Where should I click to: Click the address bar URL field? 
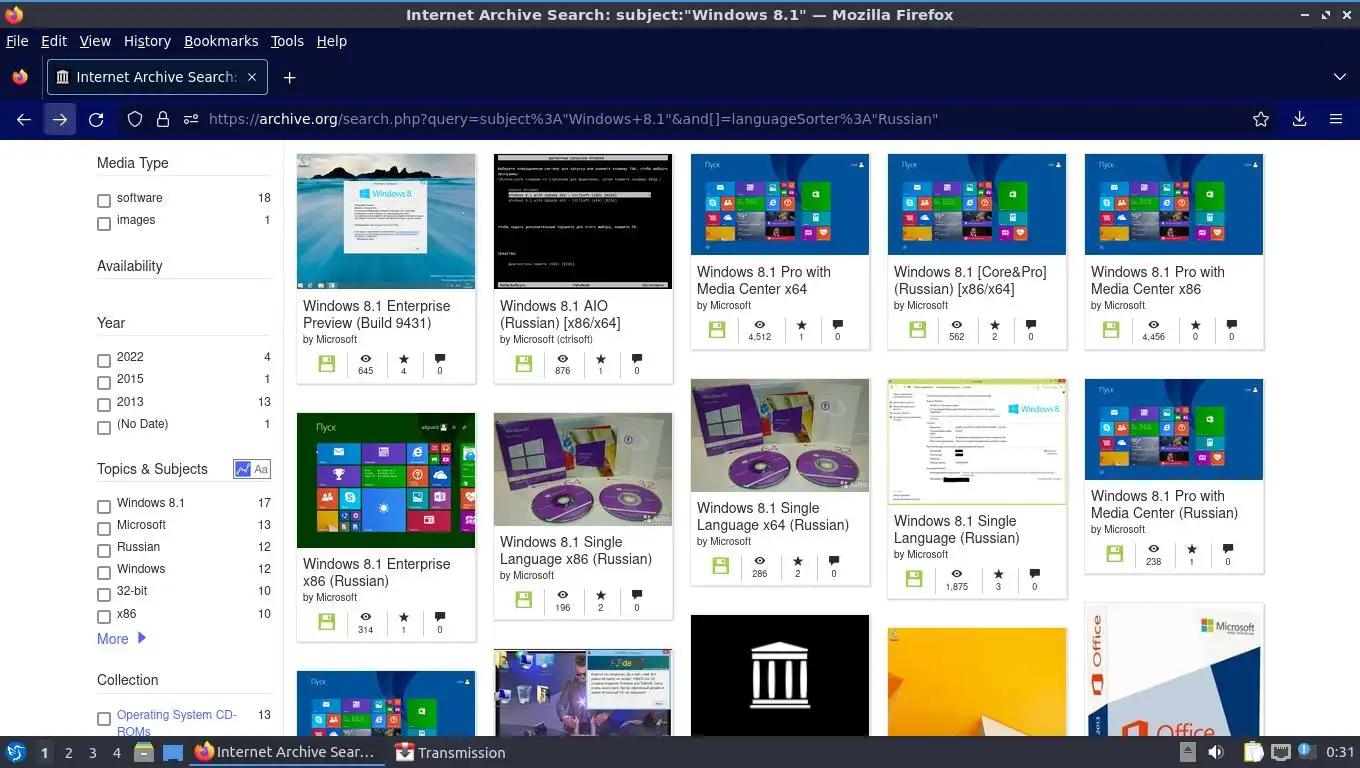coord(720,119)
